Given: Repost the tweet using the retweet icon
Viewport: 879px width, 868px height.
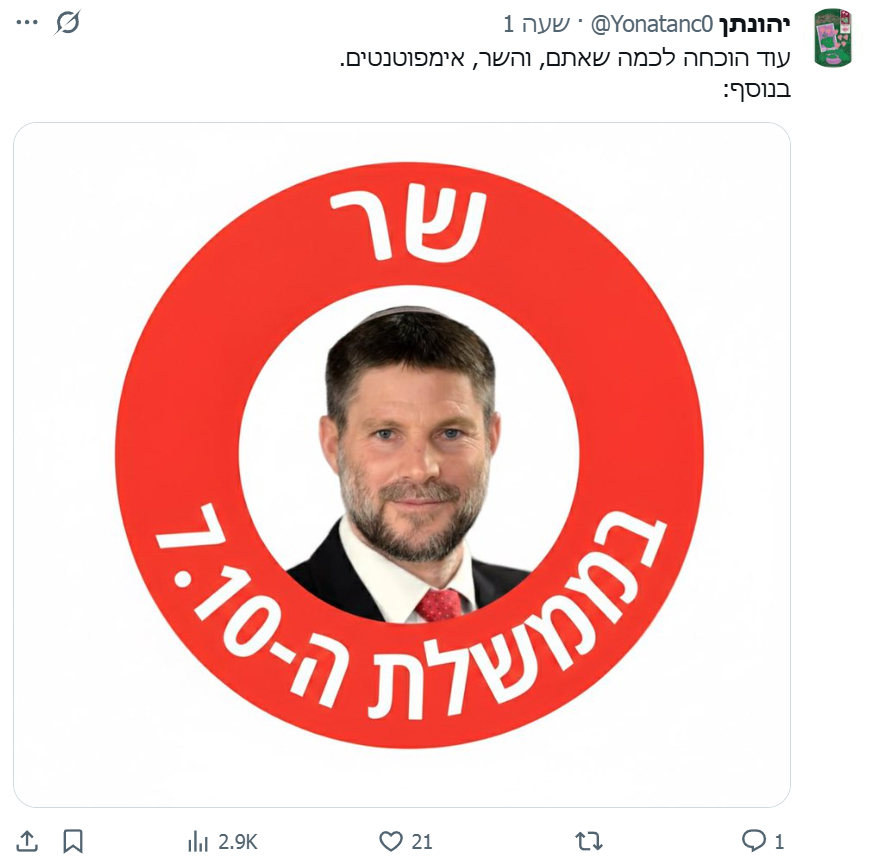Looking at the screenshot, I should point(589,841).
